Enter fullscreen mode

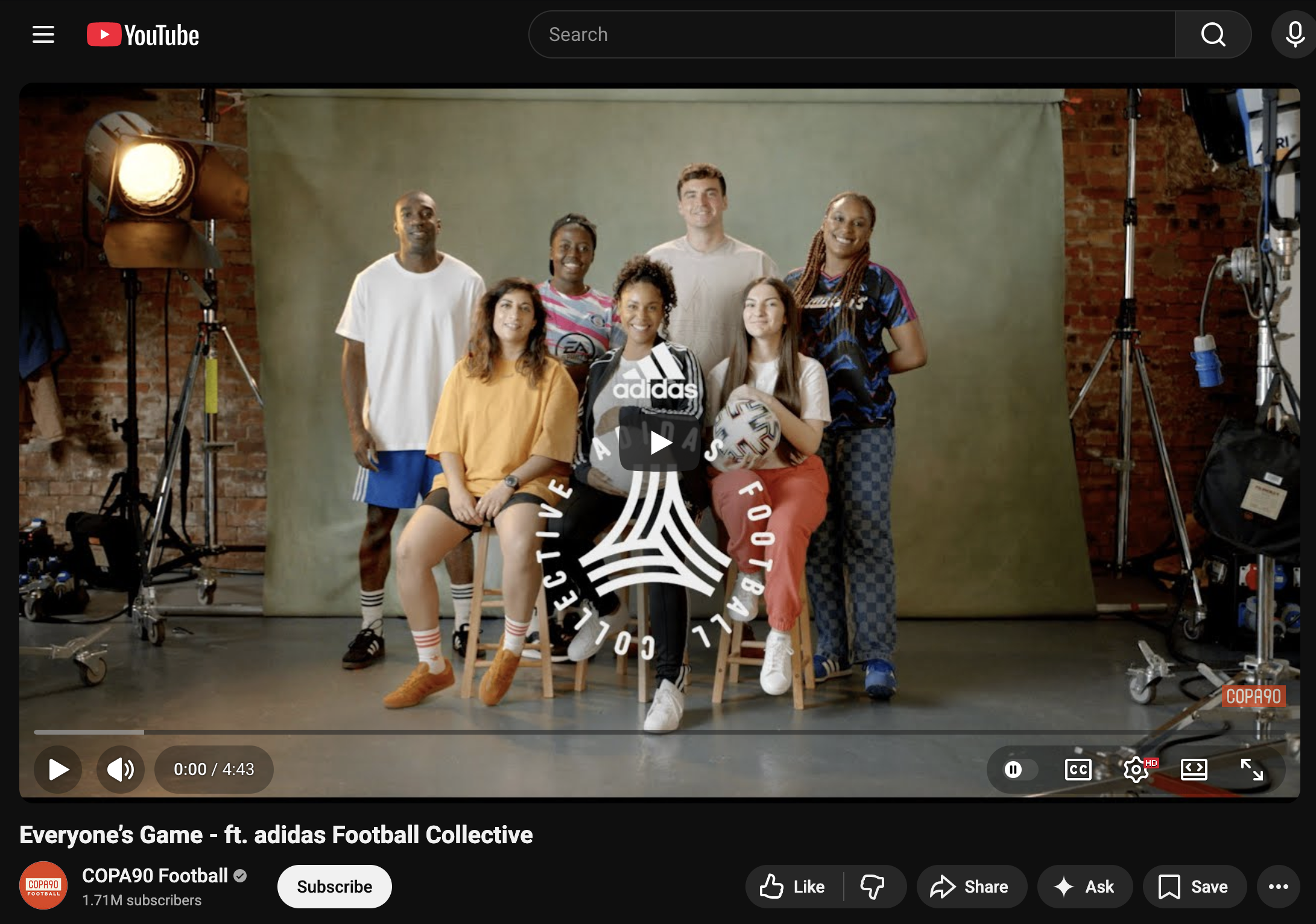pos(1251,770)
